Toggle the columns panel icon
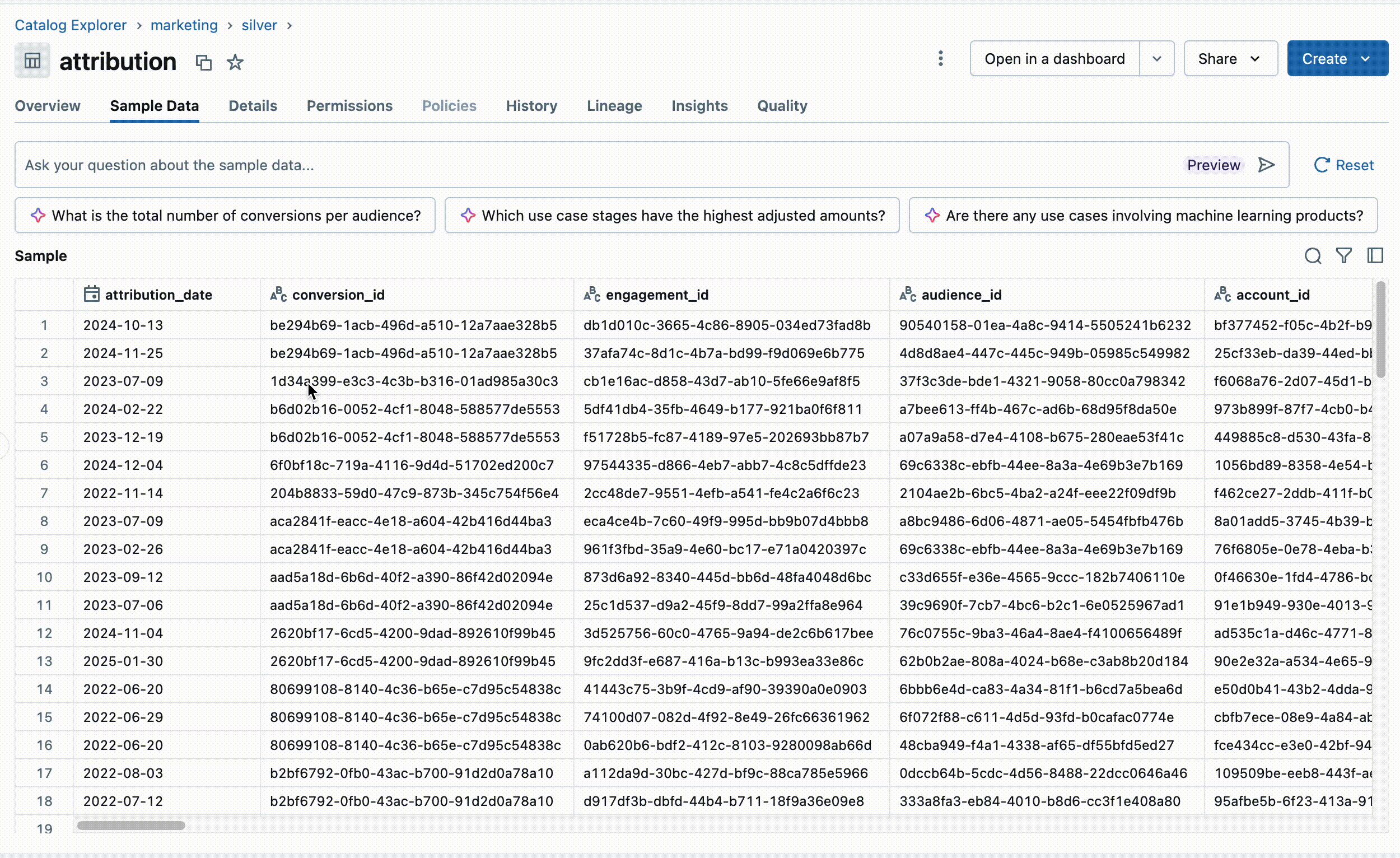 point(1375,257)
